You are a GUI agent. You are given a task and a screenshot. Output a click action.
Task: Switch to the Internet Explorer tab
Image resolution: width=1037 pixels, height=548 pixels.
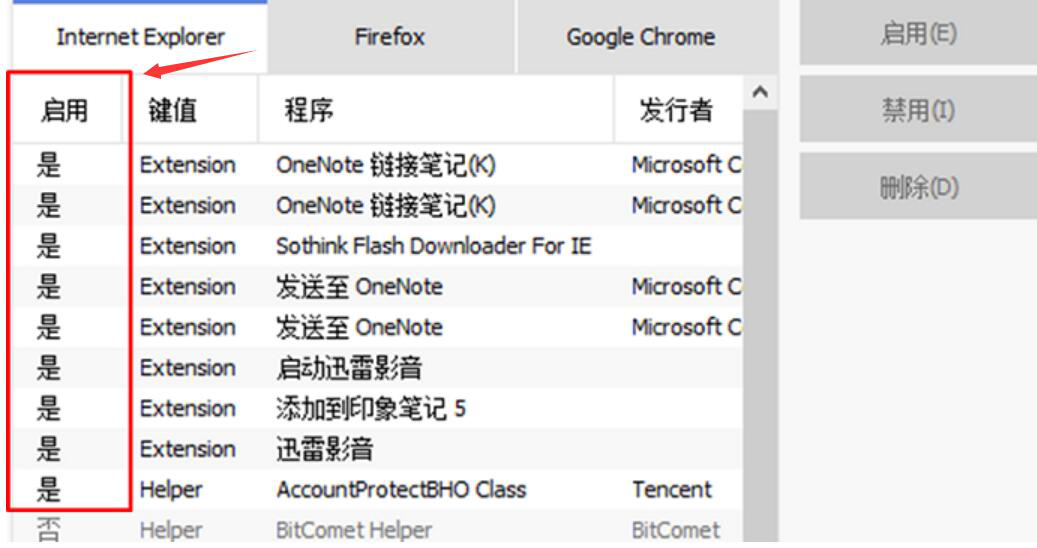[140, 38]
